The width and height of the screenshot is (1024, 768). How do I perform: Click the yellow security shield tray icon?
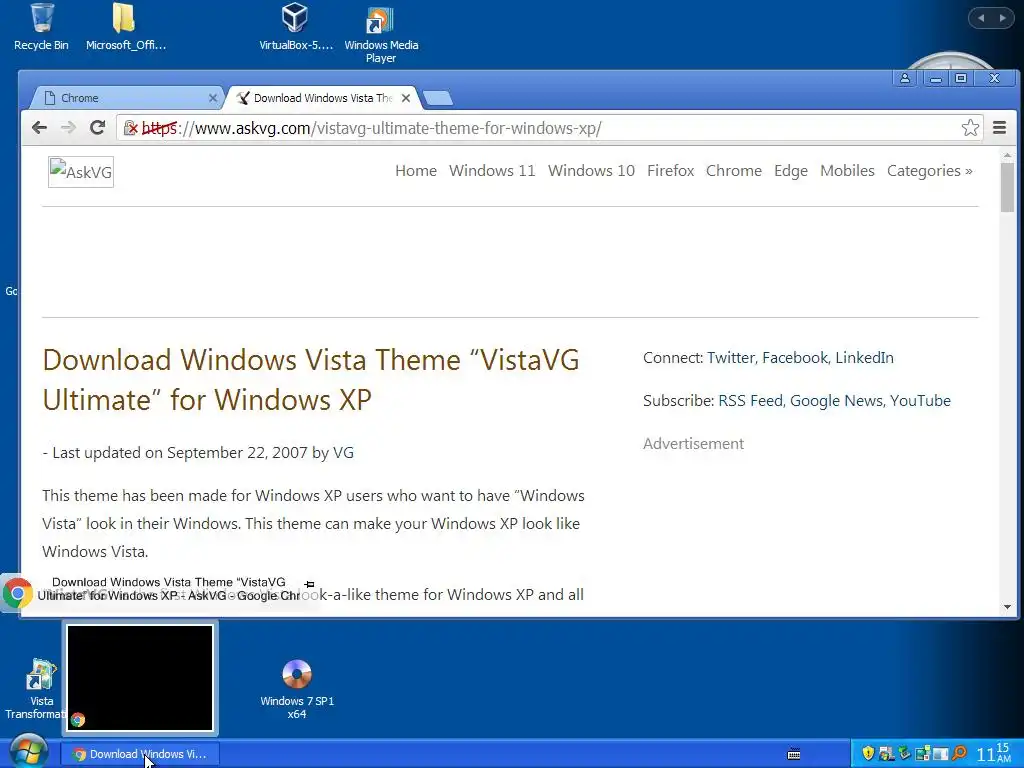[x=868, y=753]
